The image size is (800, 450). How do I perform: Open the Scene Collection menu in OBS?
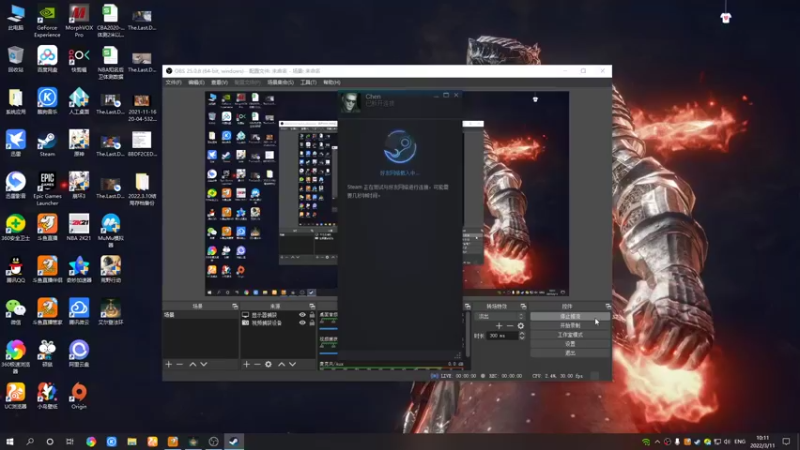click(281, 82)
